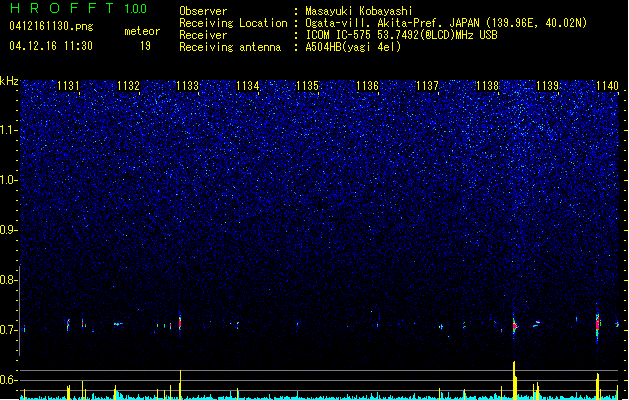Click the 'Receiver' field label

click(x=203, y=35)
